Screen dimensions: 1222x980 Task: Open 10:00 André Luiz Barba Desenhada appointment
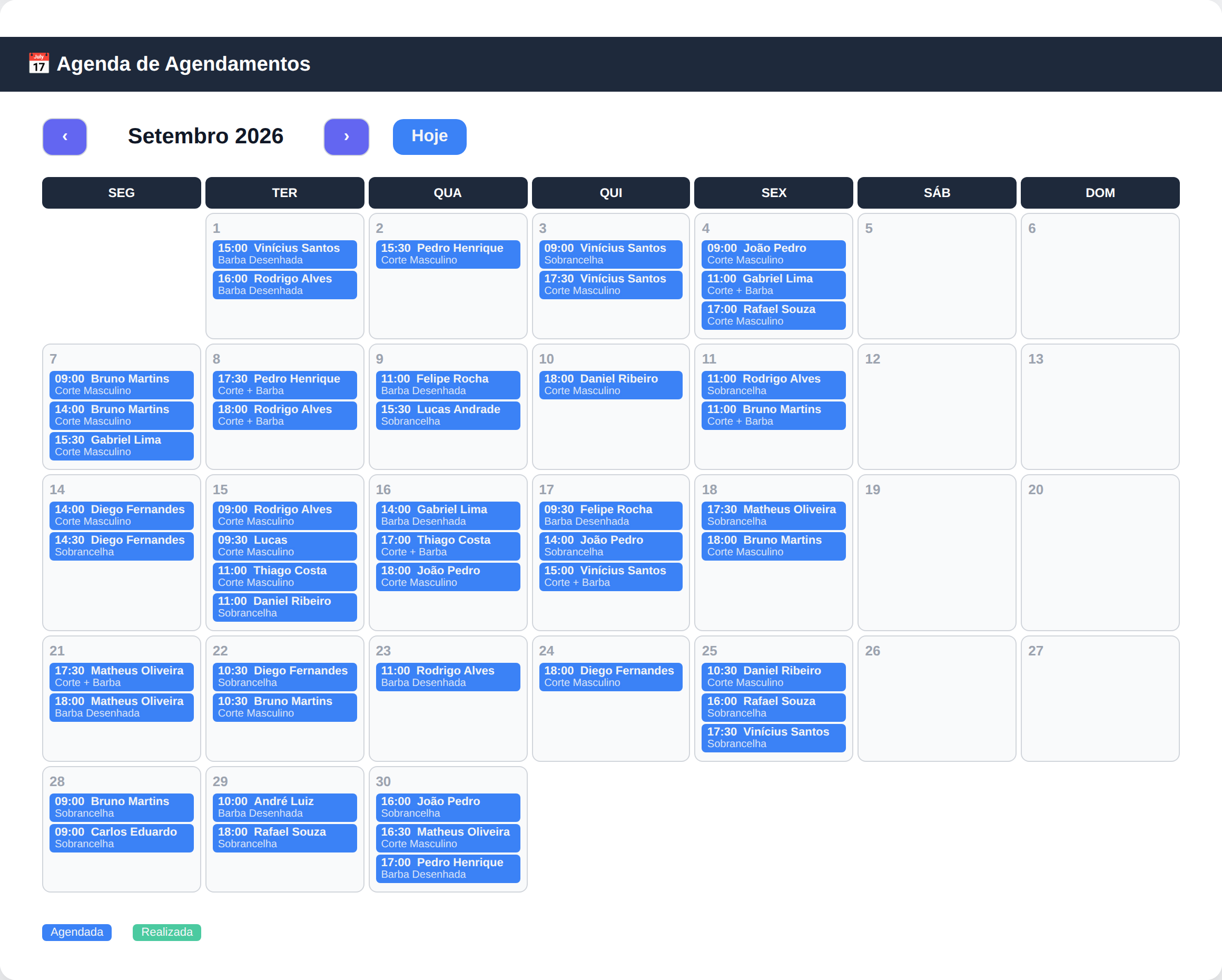coord(284,808)
